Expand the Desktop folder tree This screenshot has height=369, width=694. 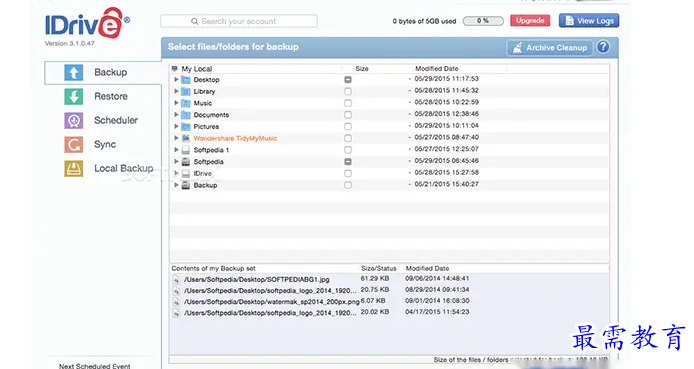click(176, 80)
